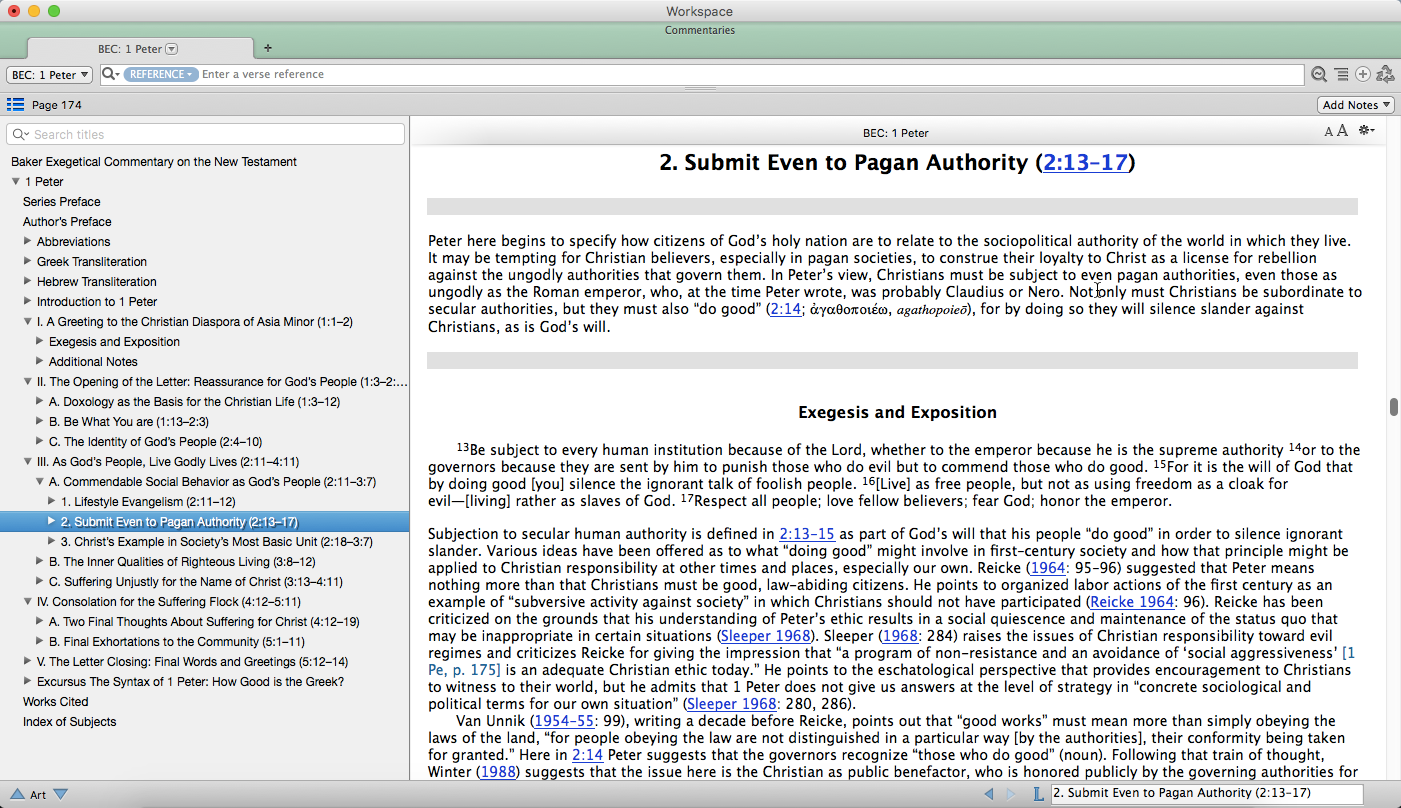Screen dimensions: 1401x808
Task: Open the tab's dropdown arrow next to BEC: 1 Peter
Action: tap(171, 48)
